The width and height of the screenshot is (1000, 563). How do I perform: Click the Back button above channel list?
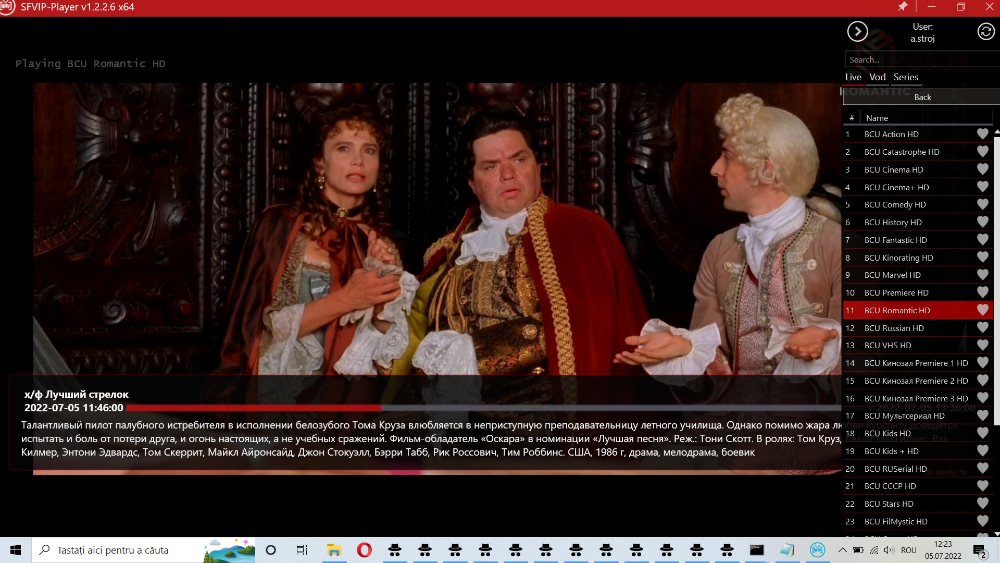pos(922,97)
